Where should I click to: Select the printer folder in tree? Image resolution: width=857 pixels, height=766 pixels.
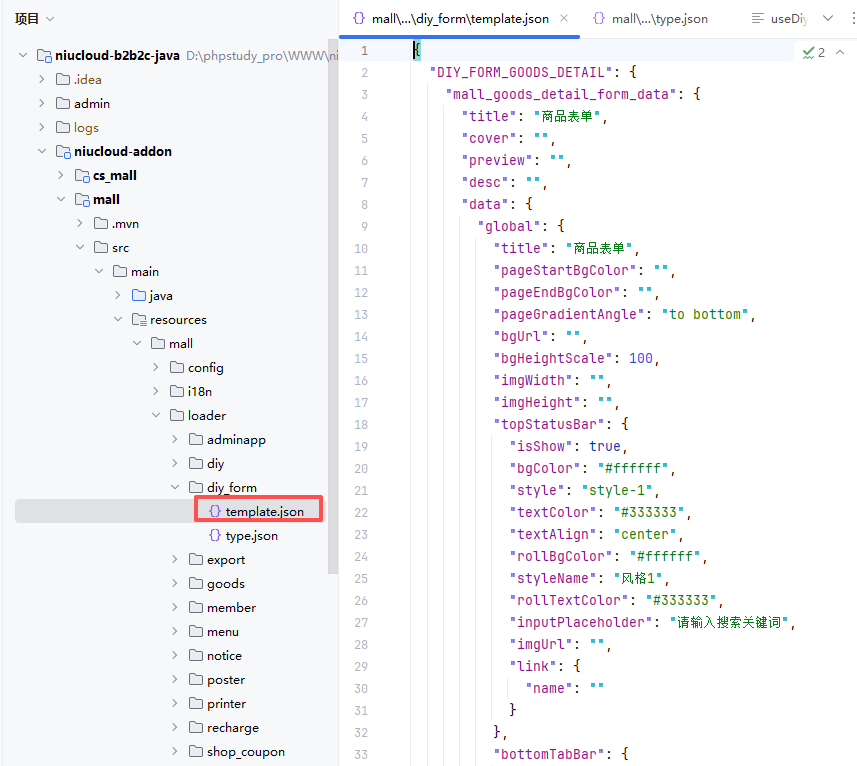point(226,703)
